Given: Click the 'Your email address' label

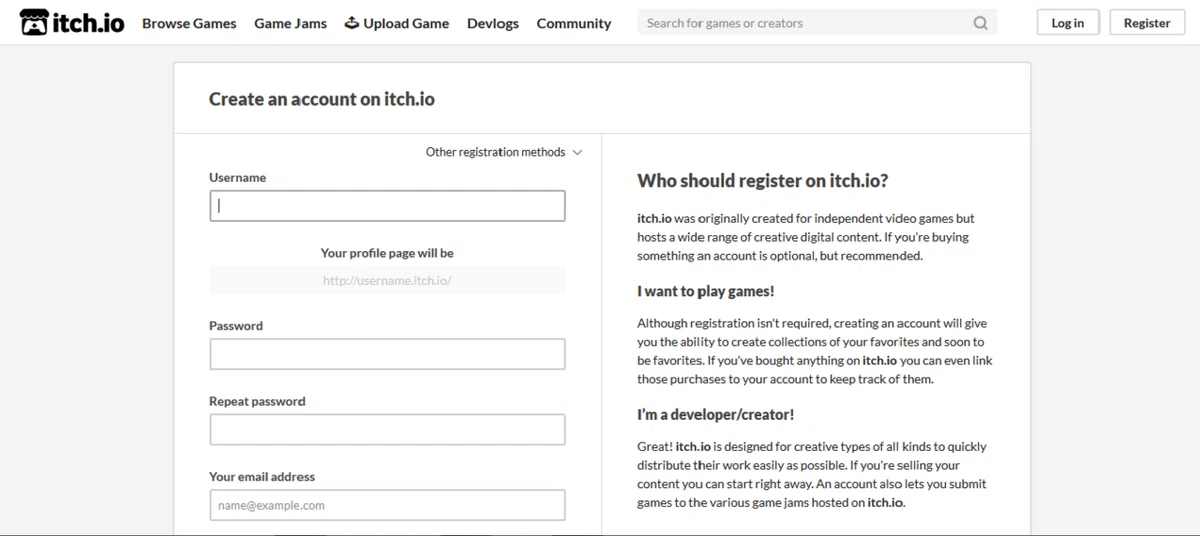Looking at the screenshot, I should coord(262,477).
